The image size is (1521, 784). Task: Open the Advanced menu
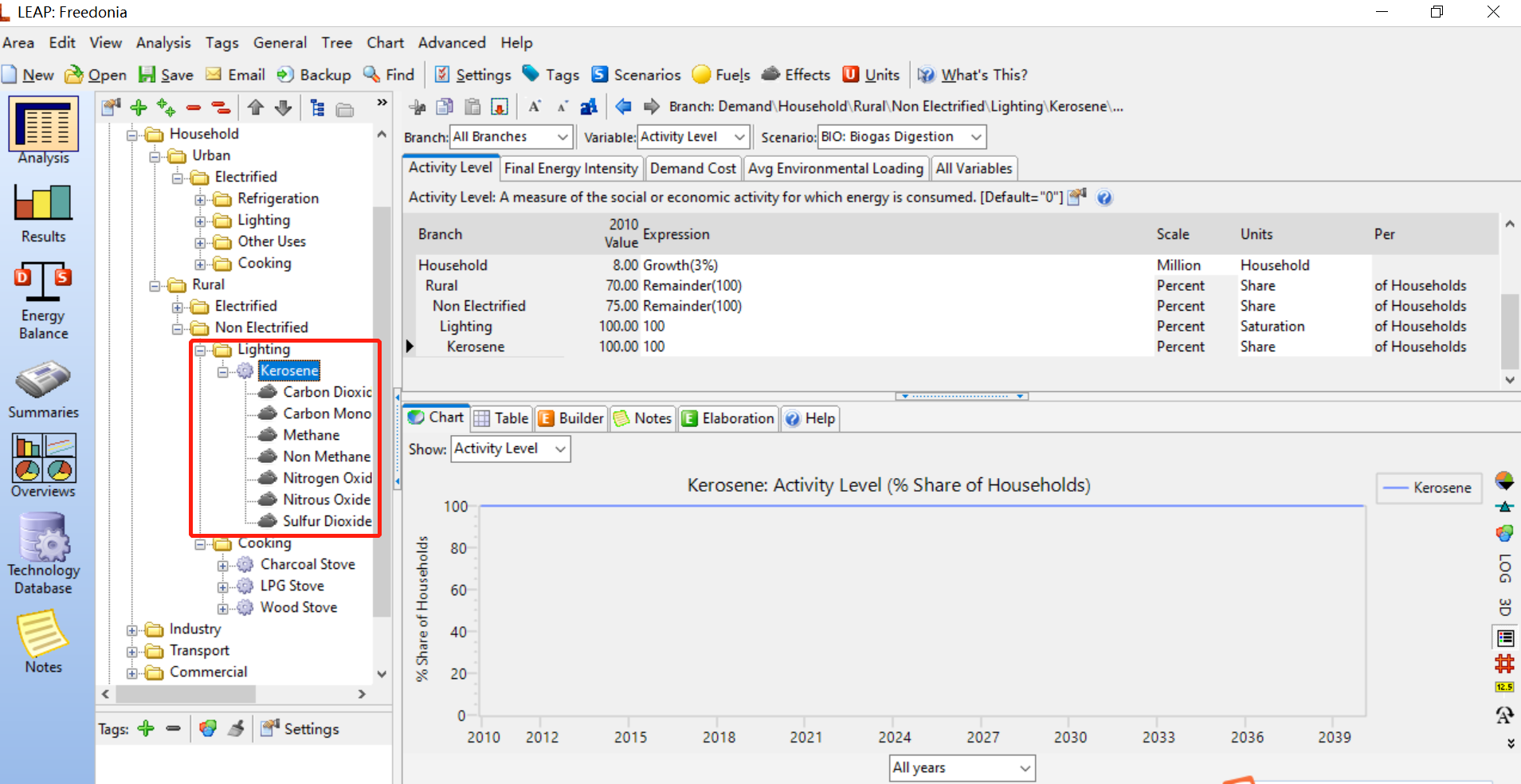(x=452, y=43)
